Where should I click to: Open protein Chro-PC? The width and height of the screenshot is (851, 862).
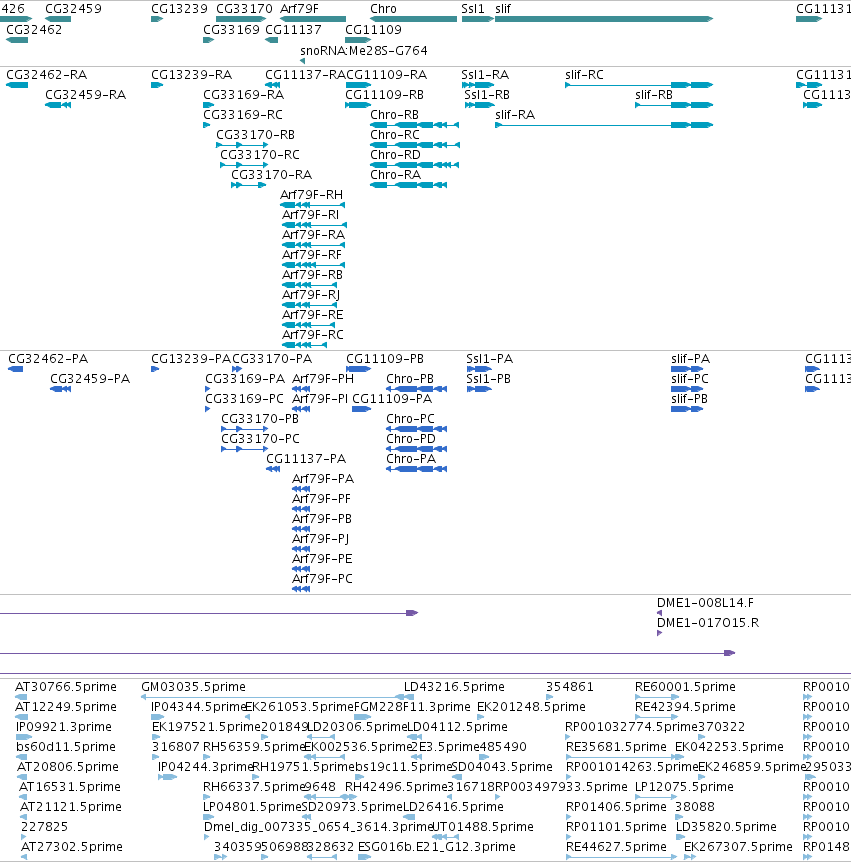(x=410, y=419)
